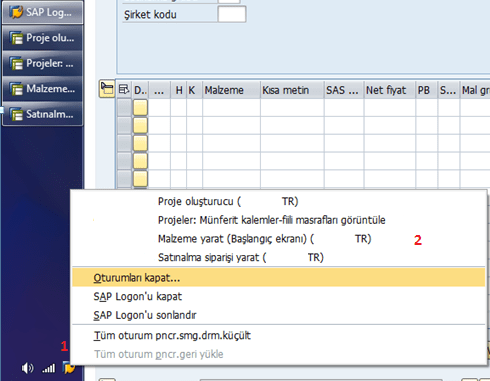The image size is (490, 381).
Task: Choose Oturumları kapat... menu item
Action: (x=278, y=278)
